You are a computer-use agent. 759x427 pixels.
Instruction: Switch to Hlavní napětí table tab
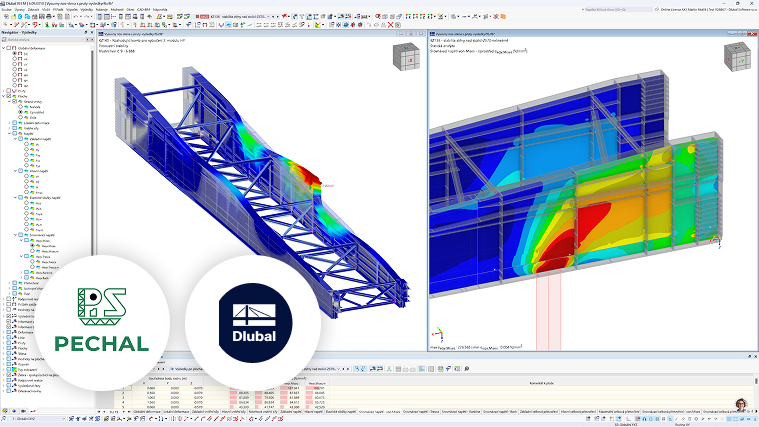tap(314, 412)
